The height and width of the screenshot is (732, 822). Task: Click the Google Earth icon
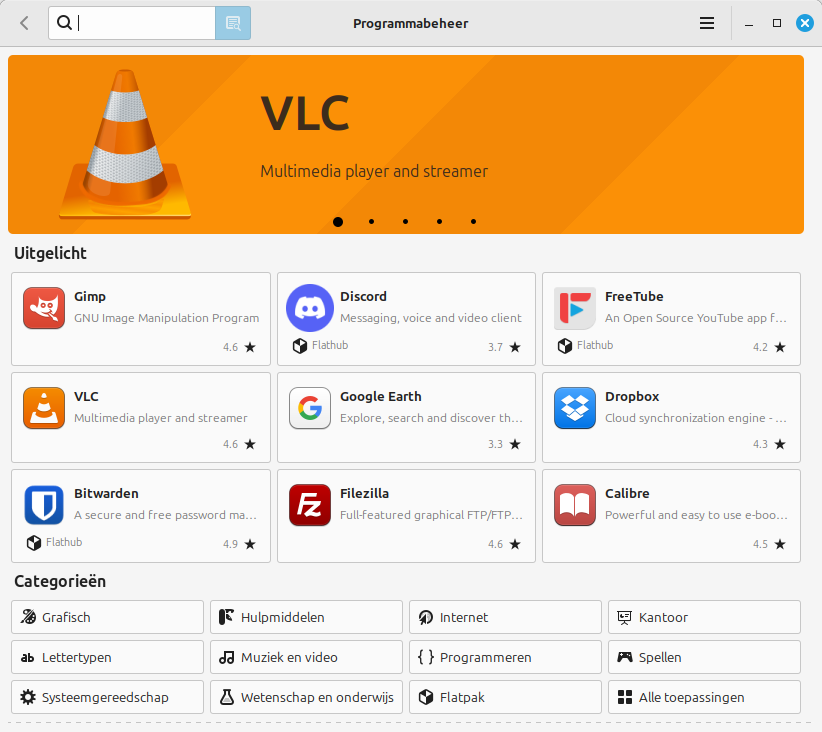[309, 408]
